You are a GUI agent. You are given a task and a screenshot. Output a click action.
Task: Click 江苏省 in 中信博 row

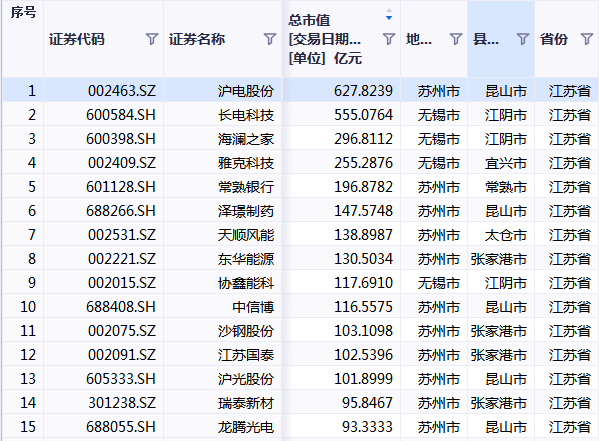[570, 307]
